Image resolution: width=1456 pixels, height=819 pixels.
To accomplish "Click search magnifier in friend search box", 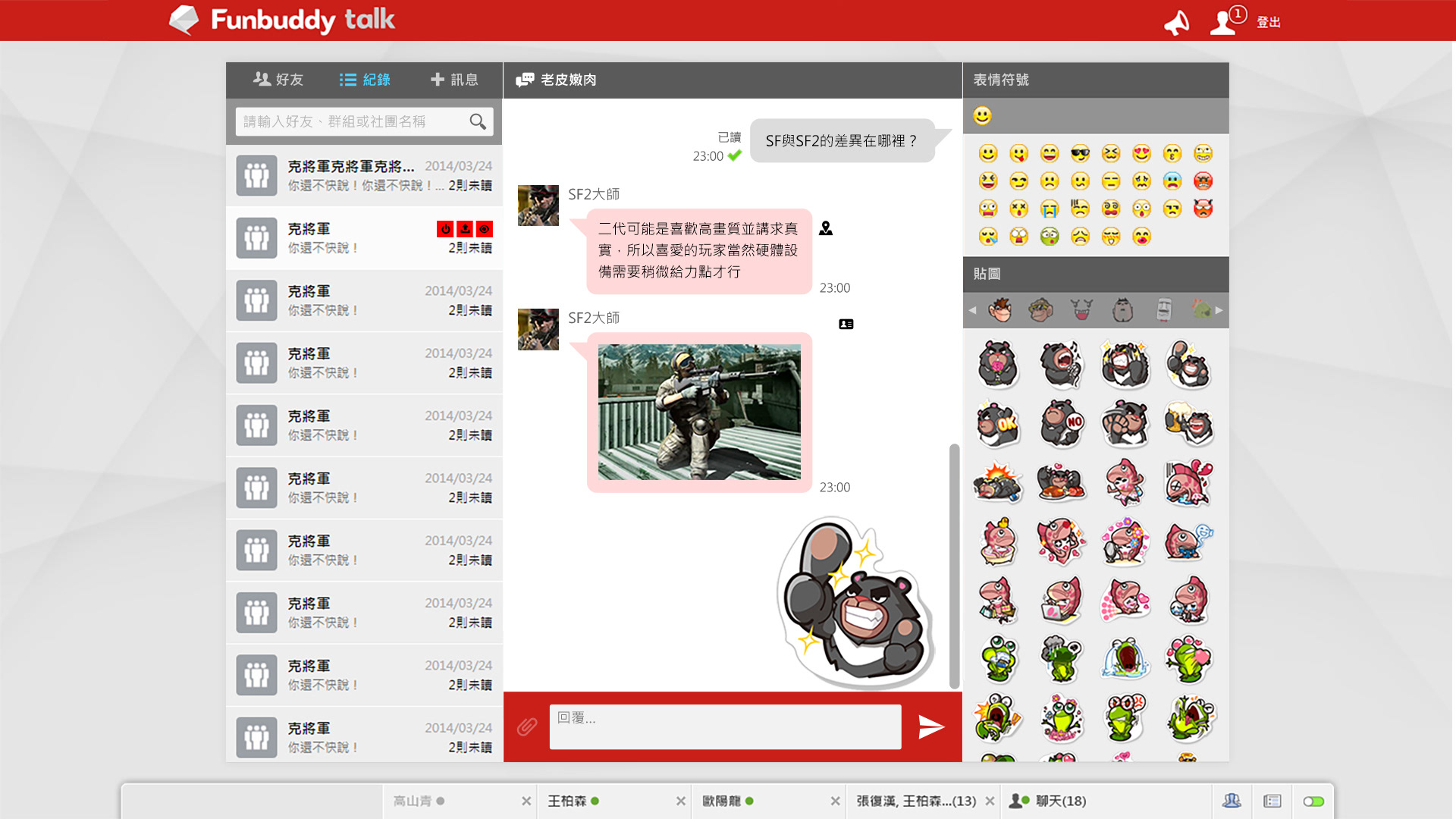I will click(478, 121).
